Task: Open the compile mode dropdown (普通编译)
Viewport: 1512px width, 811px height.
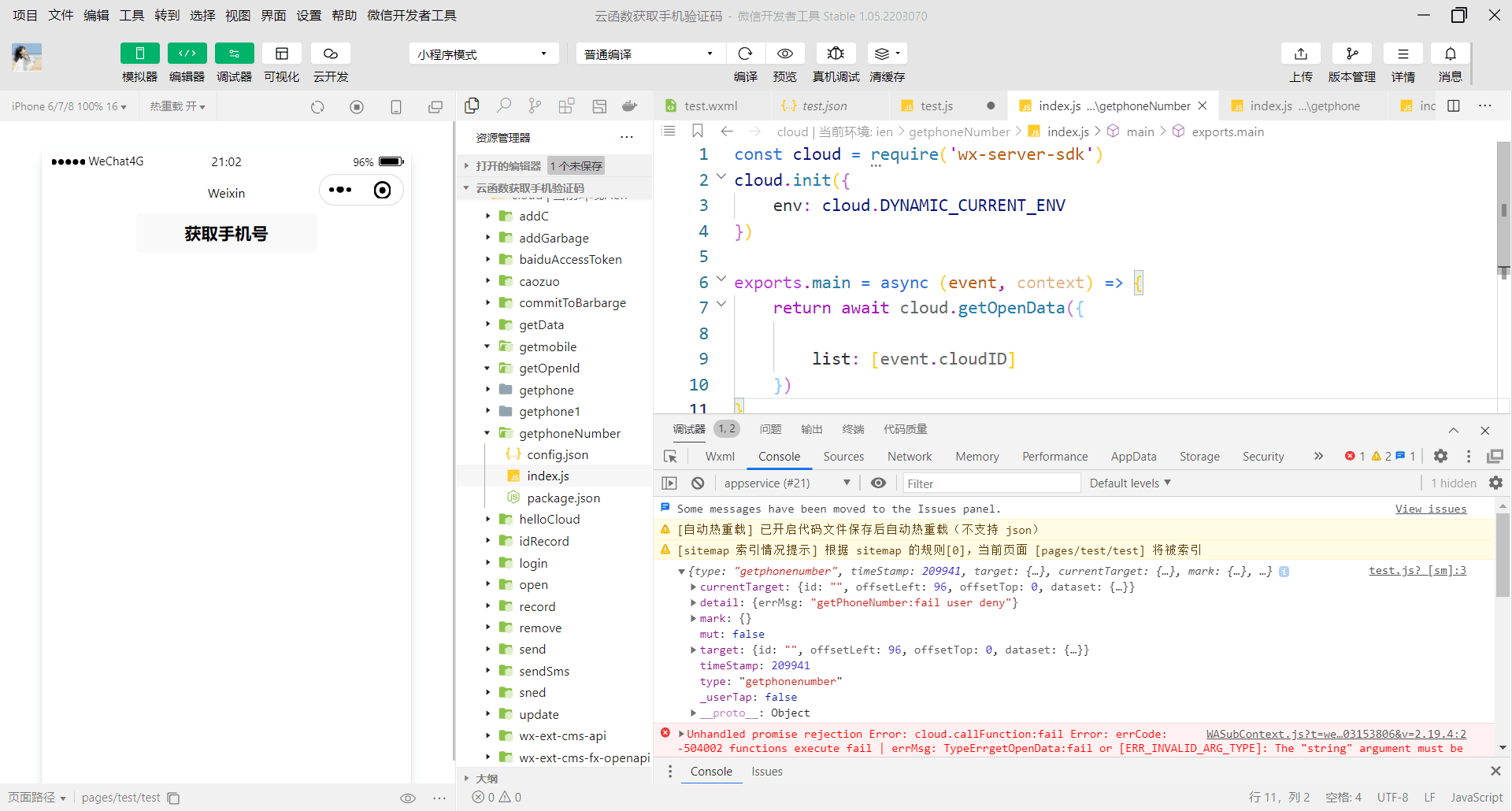Action: [x=649, y=54]
